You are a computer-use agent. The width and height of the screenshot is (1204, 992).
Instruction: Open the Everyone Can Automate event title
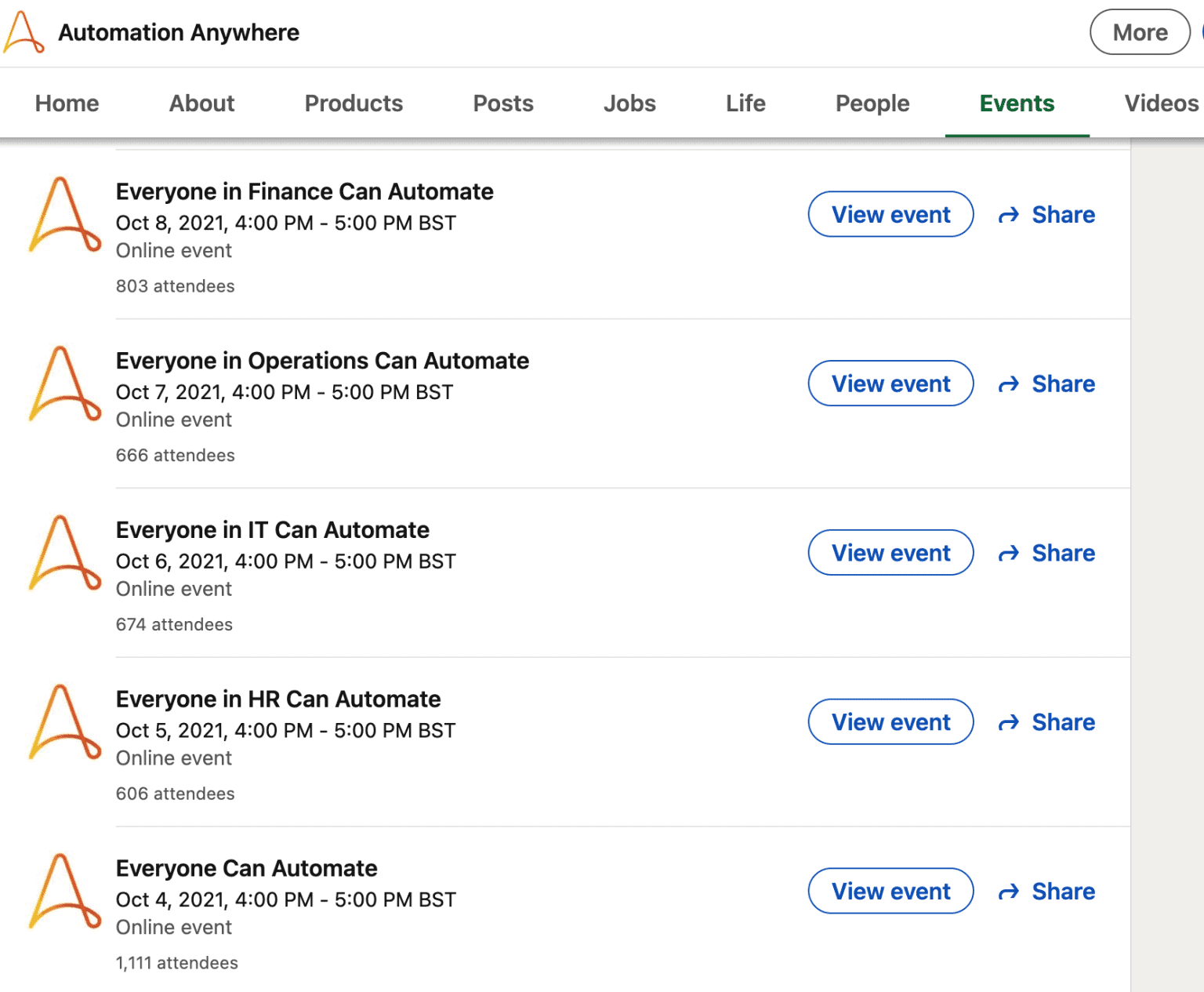(x=246, y=868)
